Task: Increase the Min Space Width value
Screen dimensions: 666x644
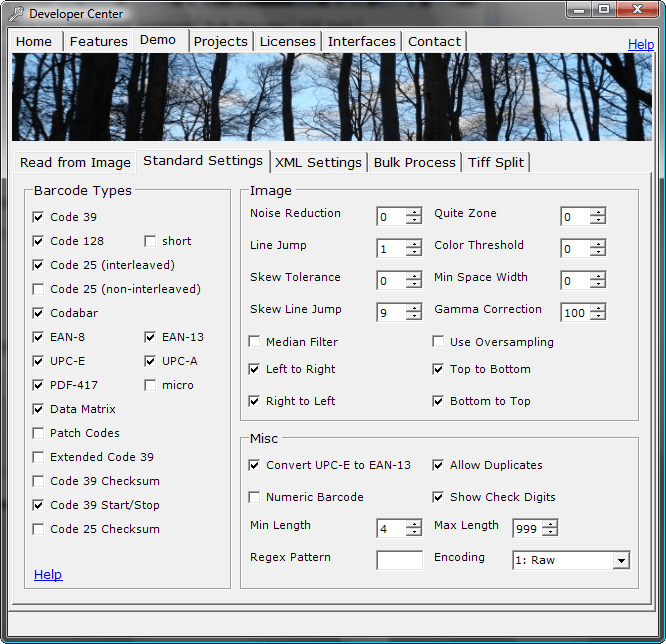Action: pyautogui.click(x=598, y=276)
